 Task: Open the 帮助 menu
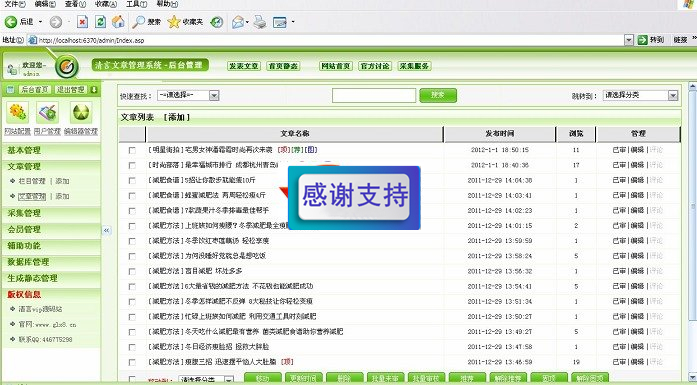tap(167, 4)
